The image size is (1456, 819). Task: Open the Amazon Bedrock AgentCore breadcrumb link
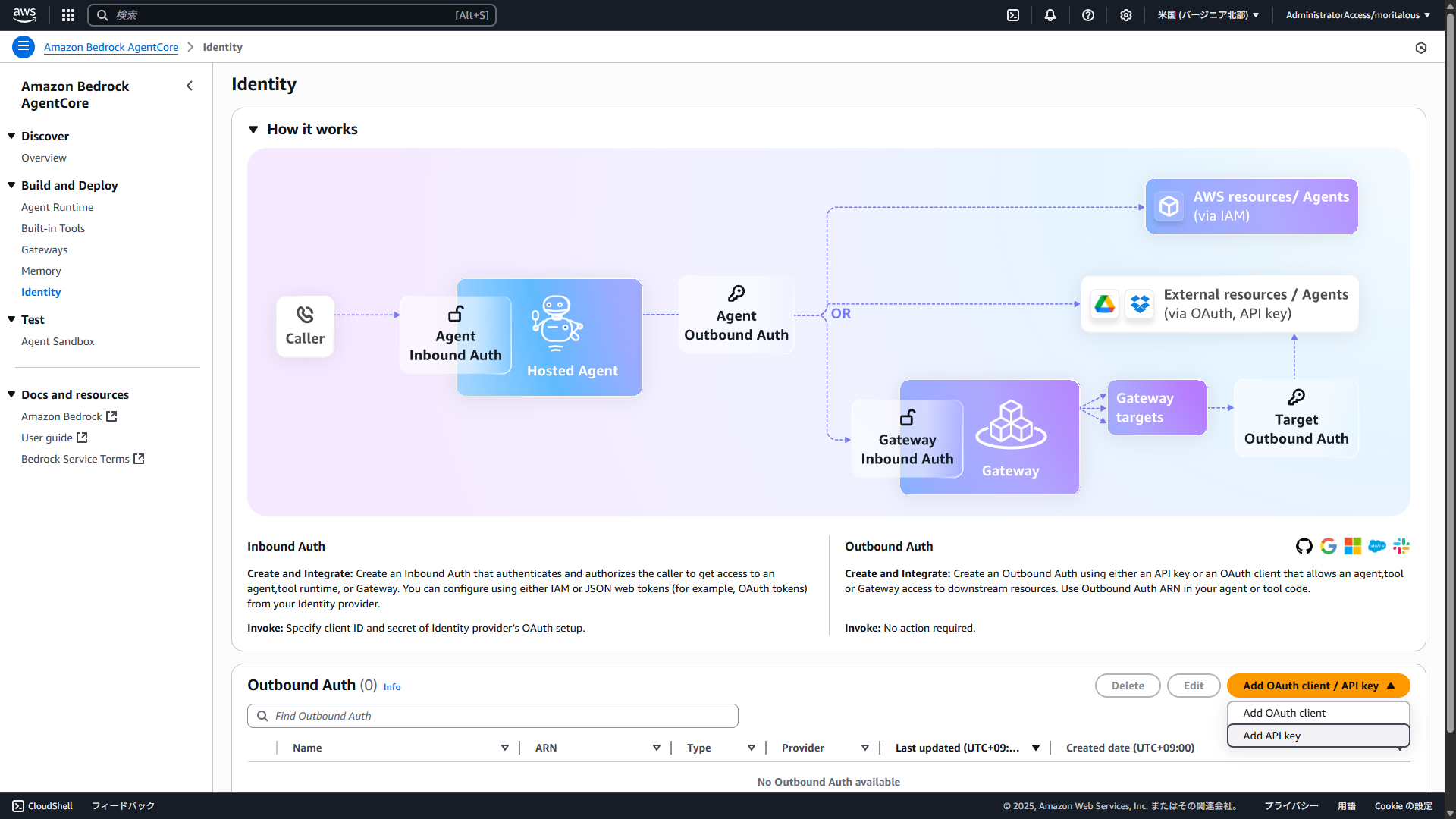pyautogui.click(x=111, y=47)
